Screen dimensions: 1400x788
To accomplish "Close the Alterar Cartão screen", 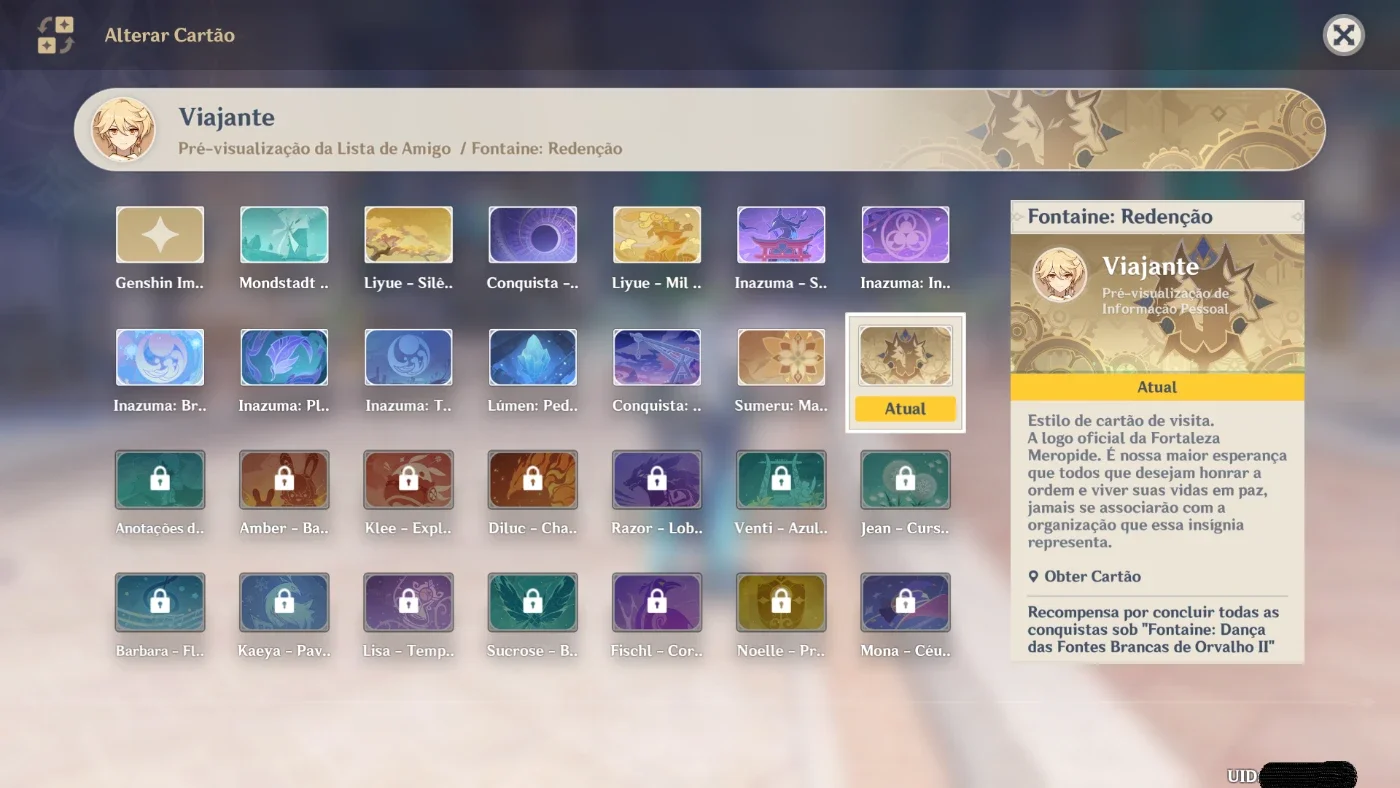I will (1343, 36).
